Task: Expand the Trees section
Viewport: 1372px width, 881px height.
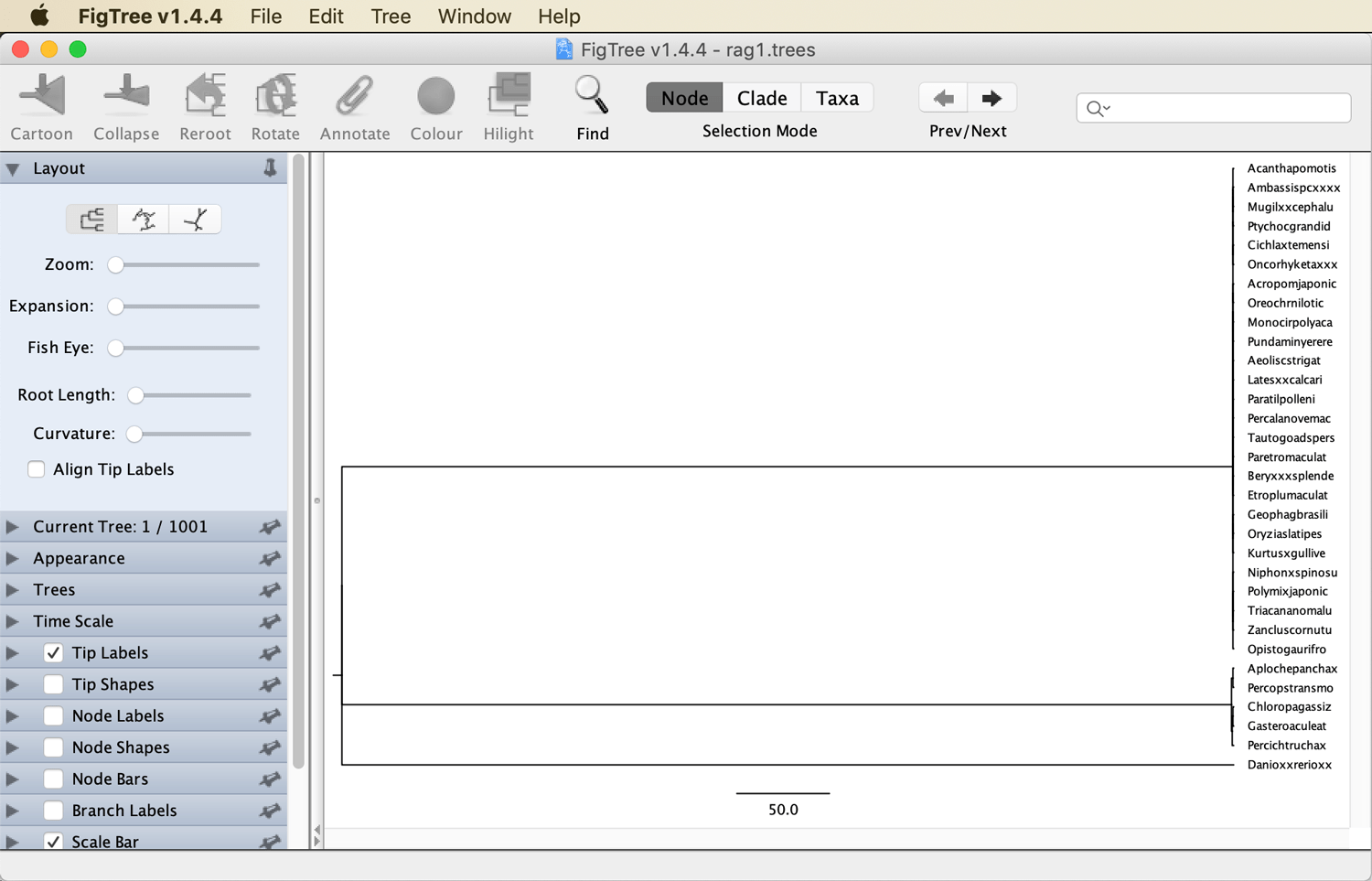Action: [13, 590]
